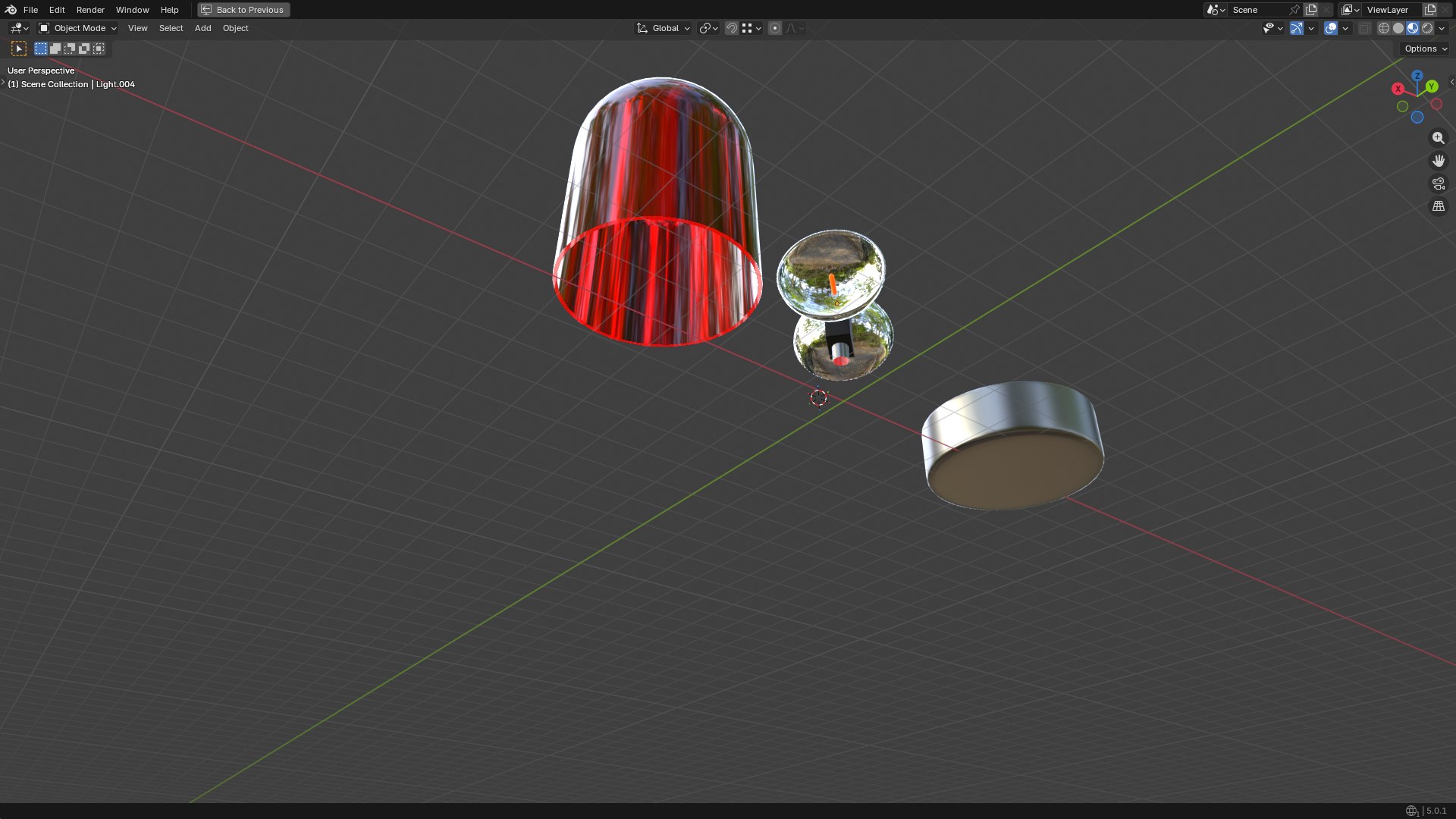Switch to wireframe viewport shading
Image resolution: width=1456 pixels, height=819 pixels.
click(1384, 28)
